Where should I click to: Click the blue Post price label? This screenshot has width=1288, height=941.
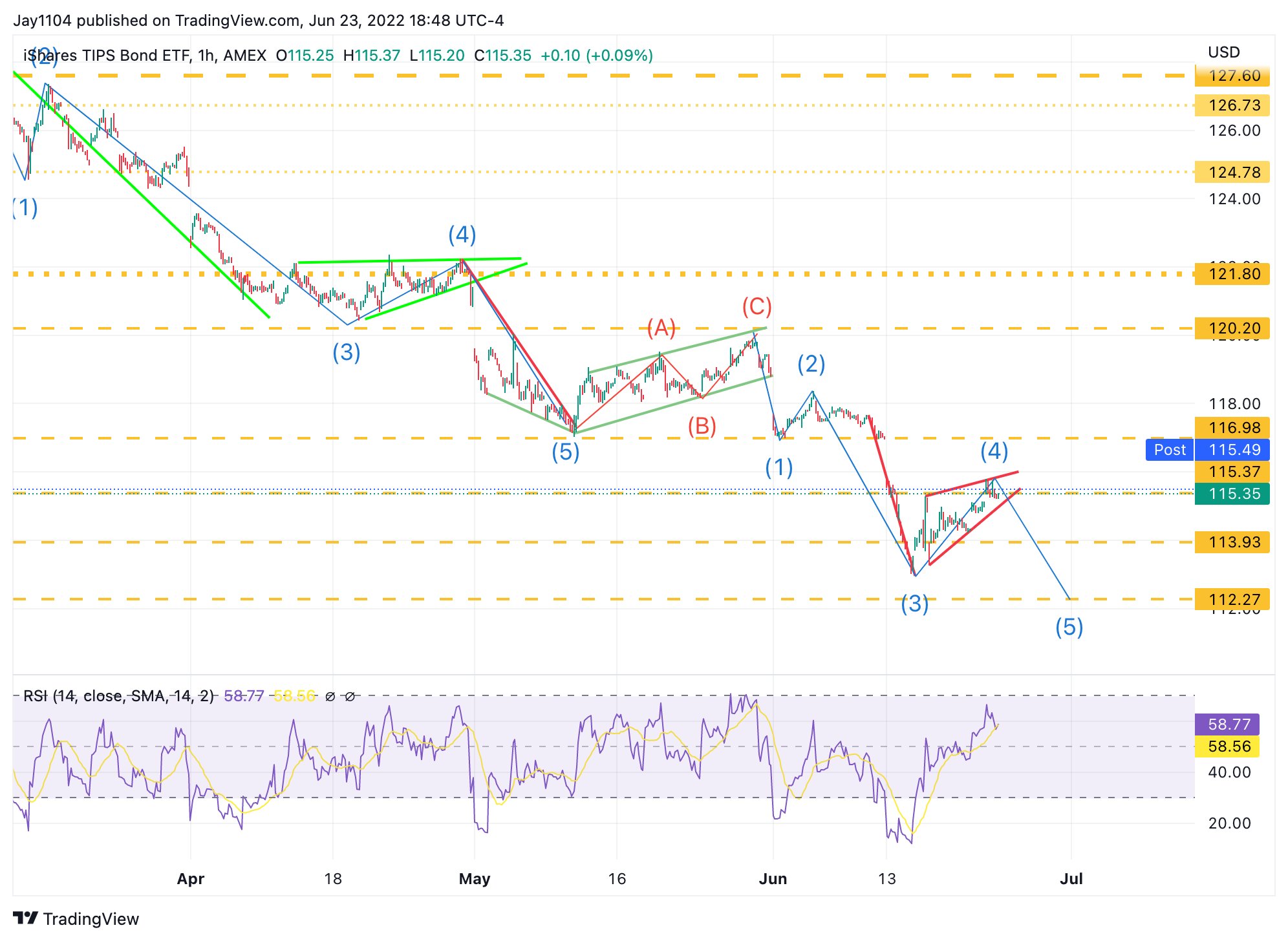(x=1169, y=450)
